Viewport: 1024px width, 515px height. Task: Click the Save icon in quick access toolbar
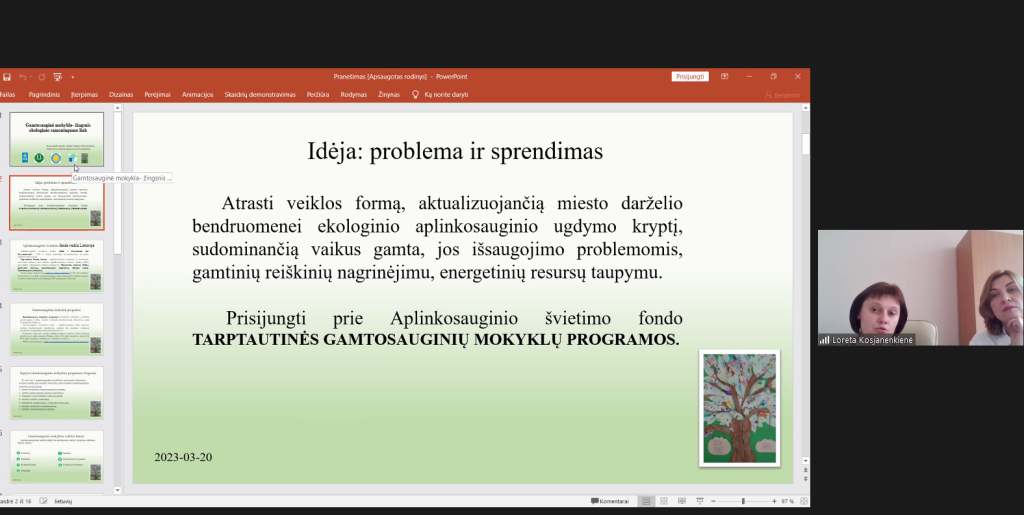point(7,77)
